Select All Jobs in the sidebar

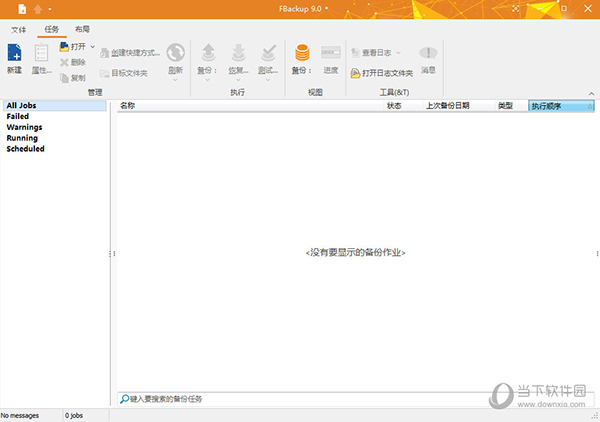pos(55,106)
